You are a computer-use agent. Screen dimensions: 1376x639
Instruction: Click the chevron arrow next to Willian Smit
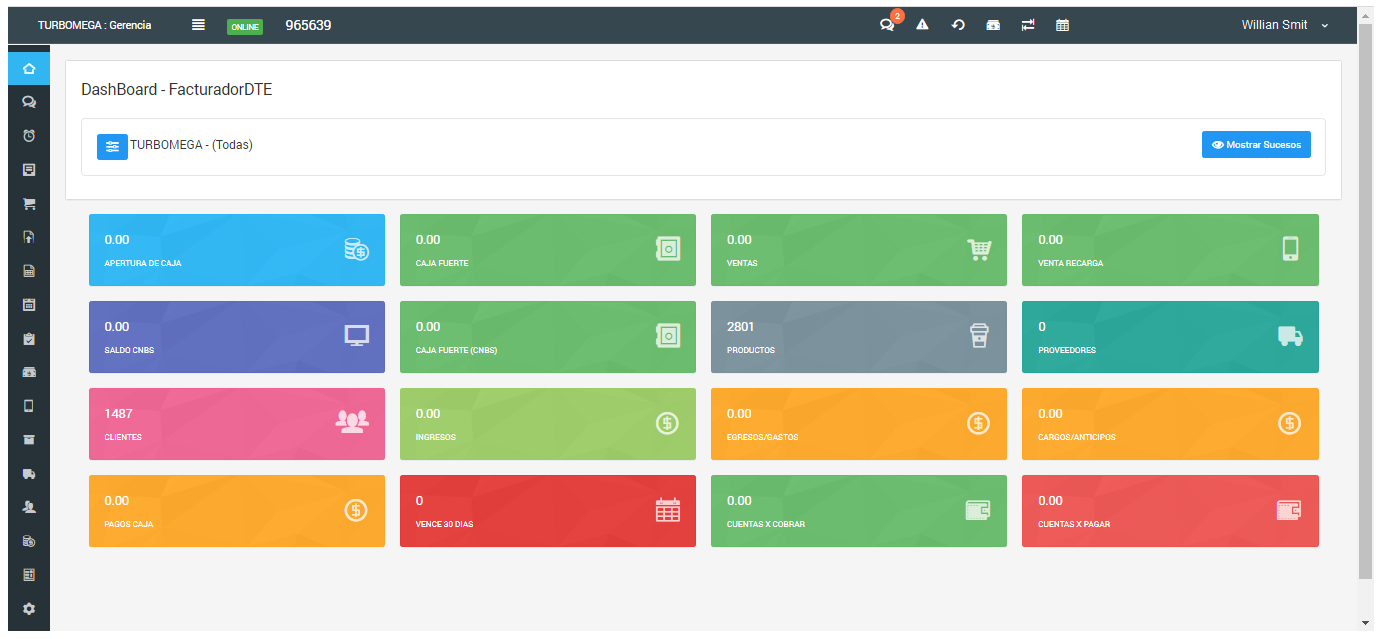coord(1325,26)
